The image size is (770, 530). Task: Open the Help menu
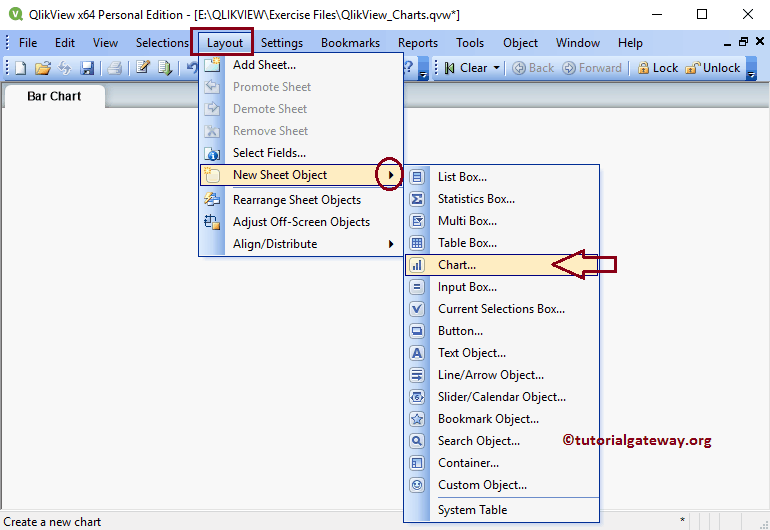pyautogui.click(x=630, y=43)
